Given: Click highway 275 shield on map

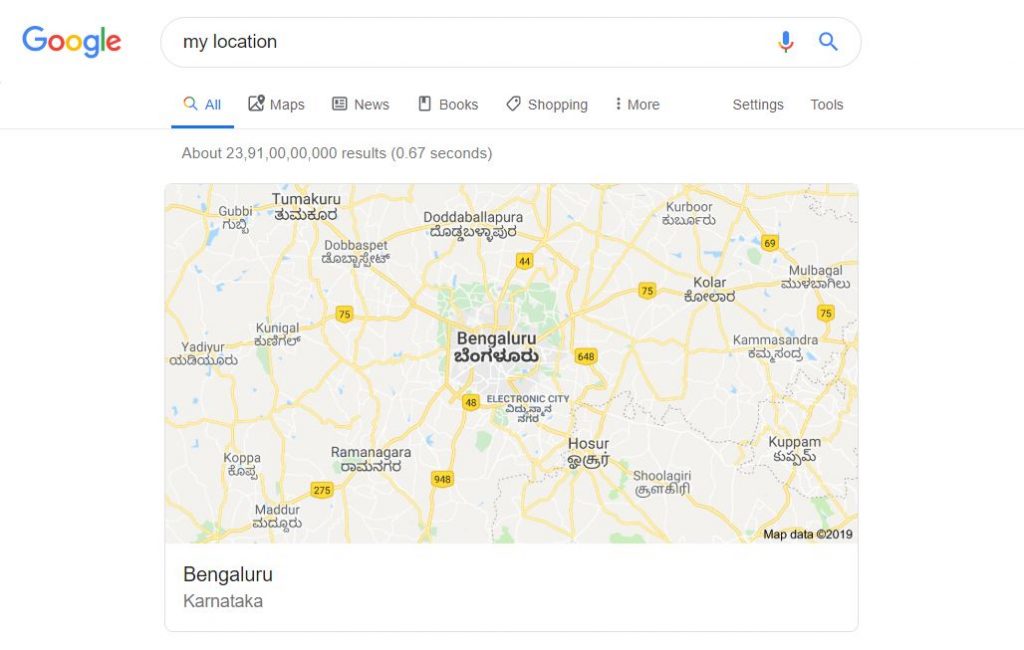Looking at the screenshot, I should pos(322,490).
